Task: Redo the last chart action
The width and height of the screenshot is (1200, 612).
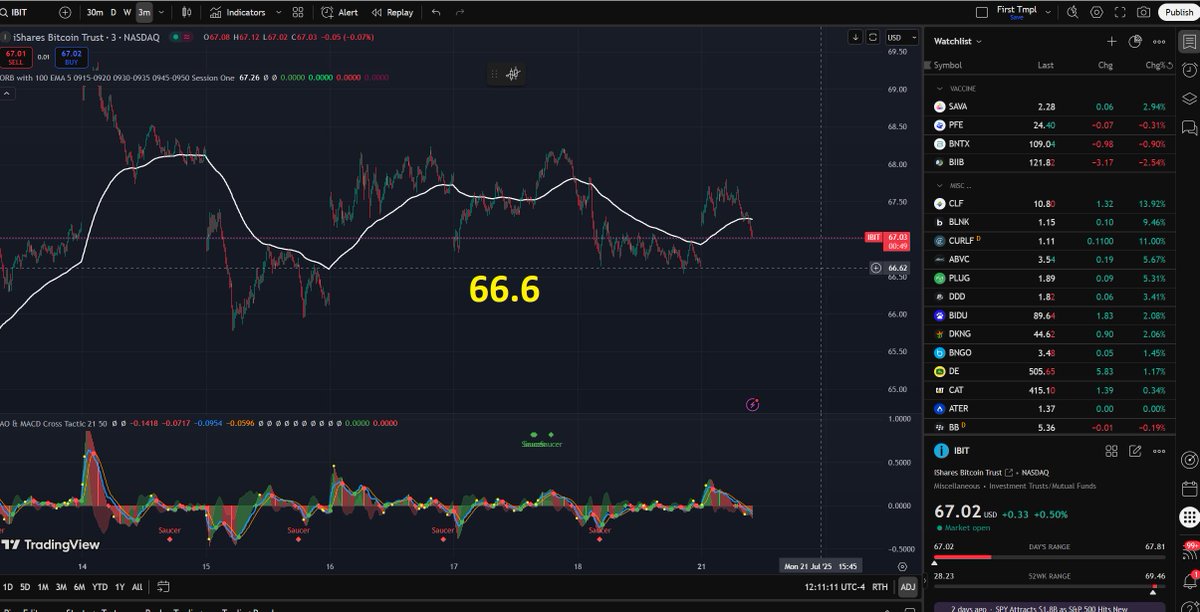Action: click(x=459, y=12)
